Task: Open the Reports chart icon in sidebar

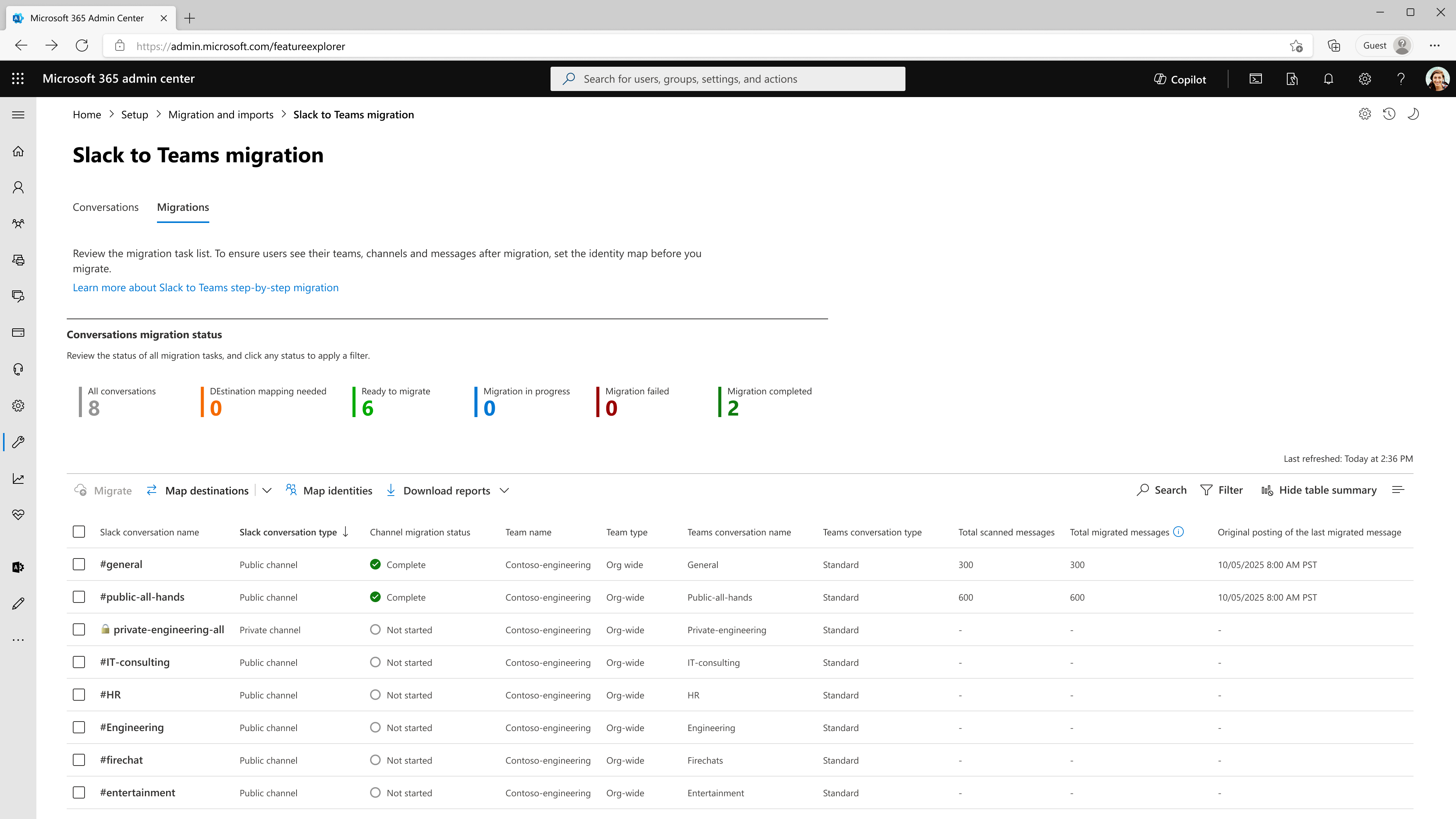Action: [x=18, y=479]
